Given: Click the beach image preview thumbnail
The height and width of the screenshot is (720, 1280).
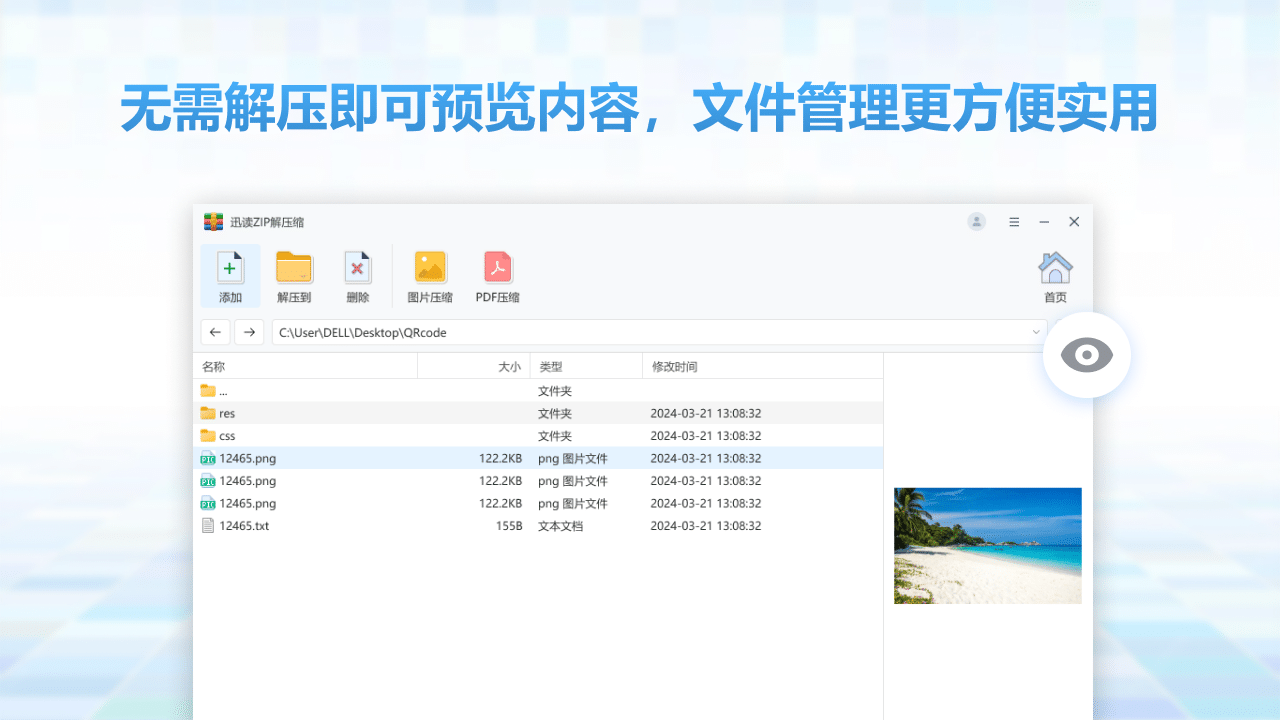Looking at the screenshot, I should tap(987, 545).
